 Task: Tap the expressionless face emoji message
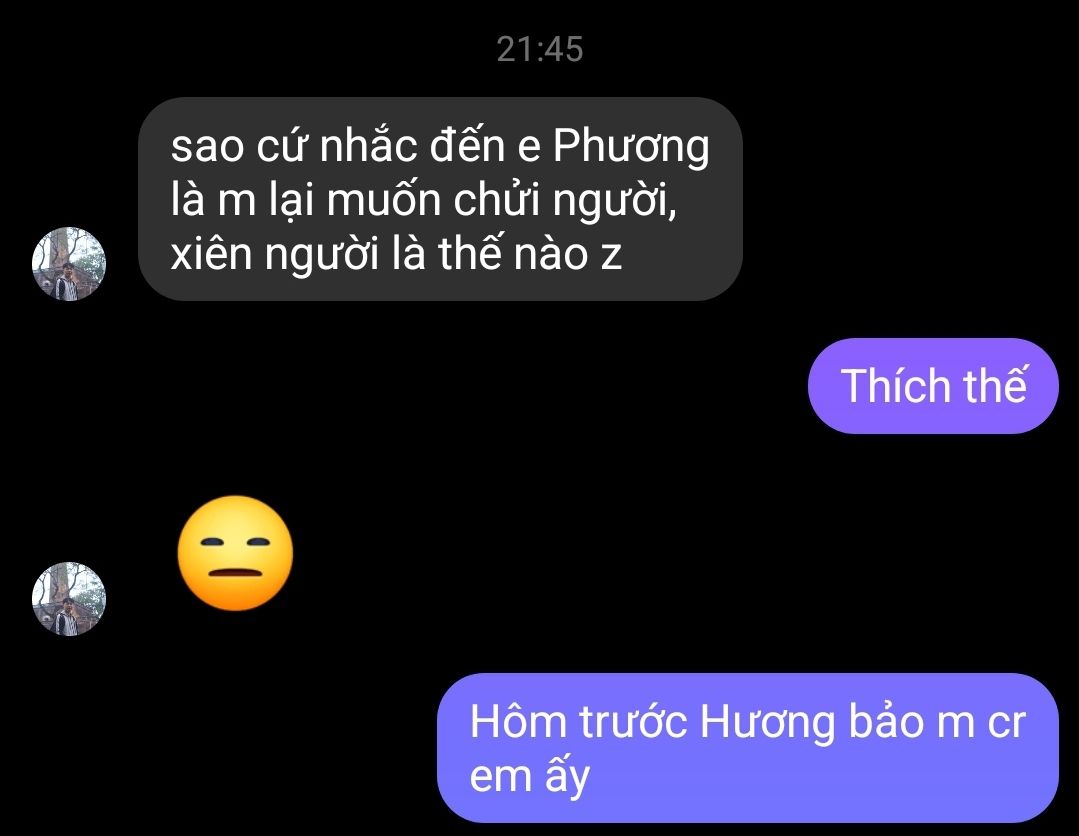(x=235, y=553)
